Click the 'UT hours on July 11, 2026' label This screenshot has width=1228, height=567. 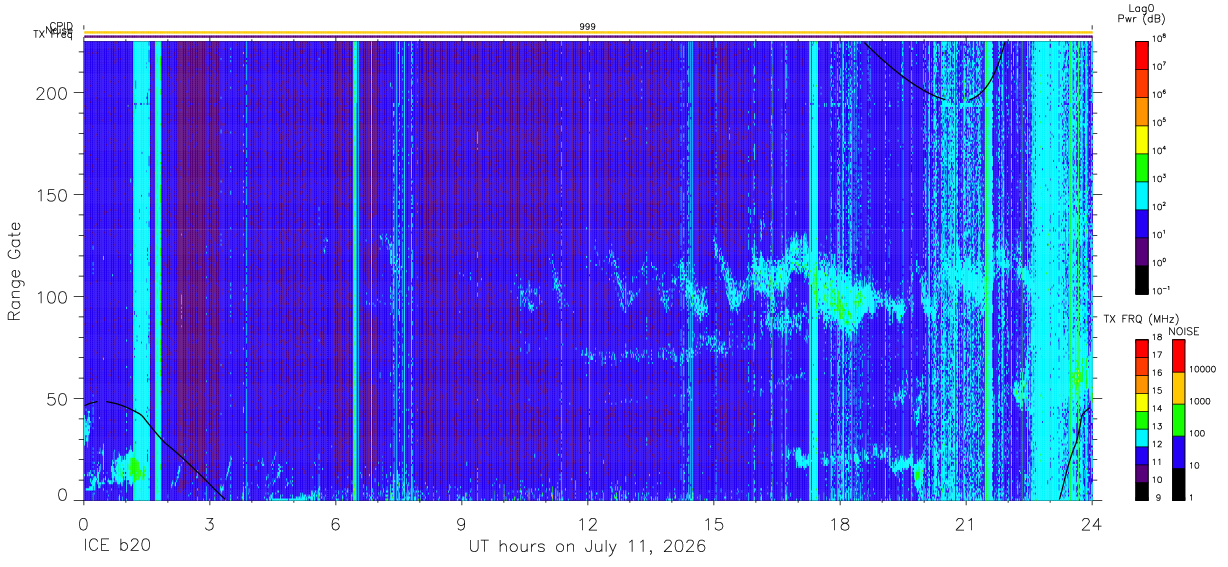(587, 548)
